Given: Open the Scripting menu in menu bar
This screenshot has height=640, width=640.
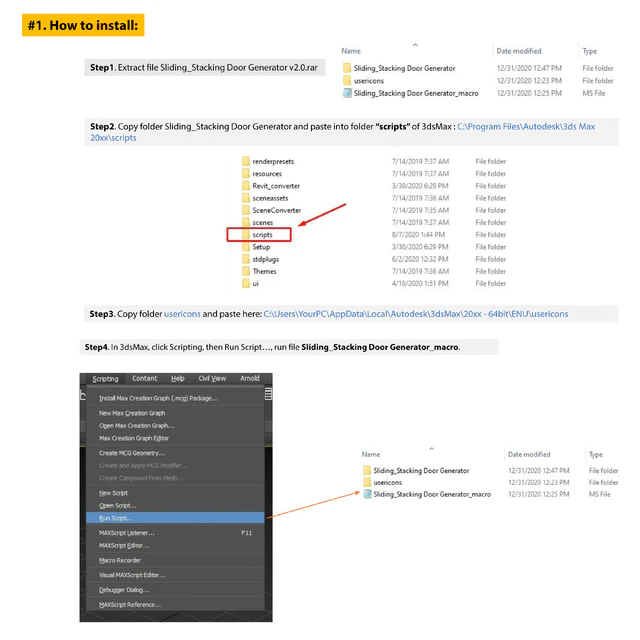Looking at the screenshot, I should 105,379.
